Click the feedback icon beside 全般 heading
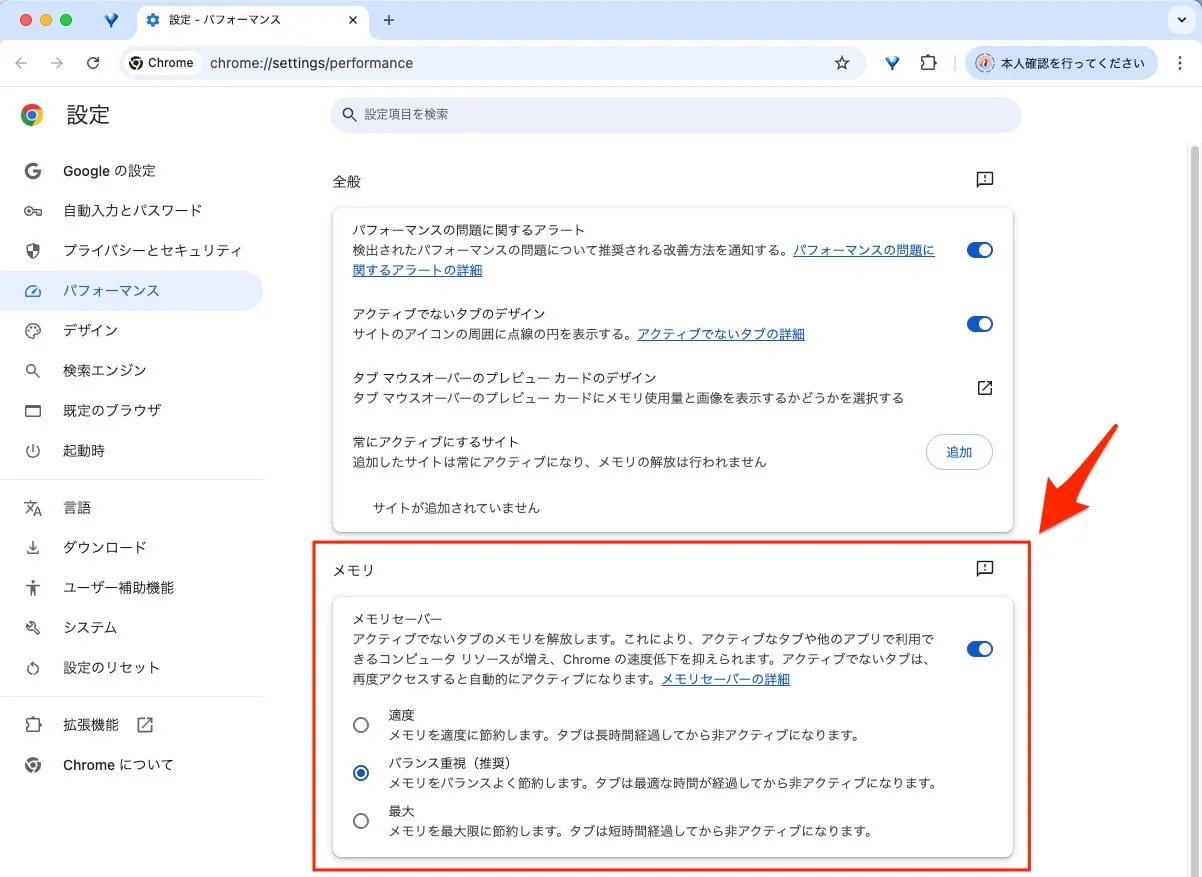 984,180
